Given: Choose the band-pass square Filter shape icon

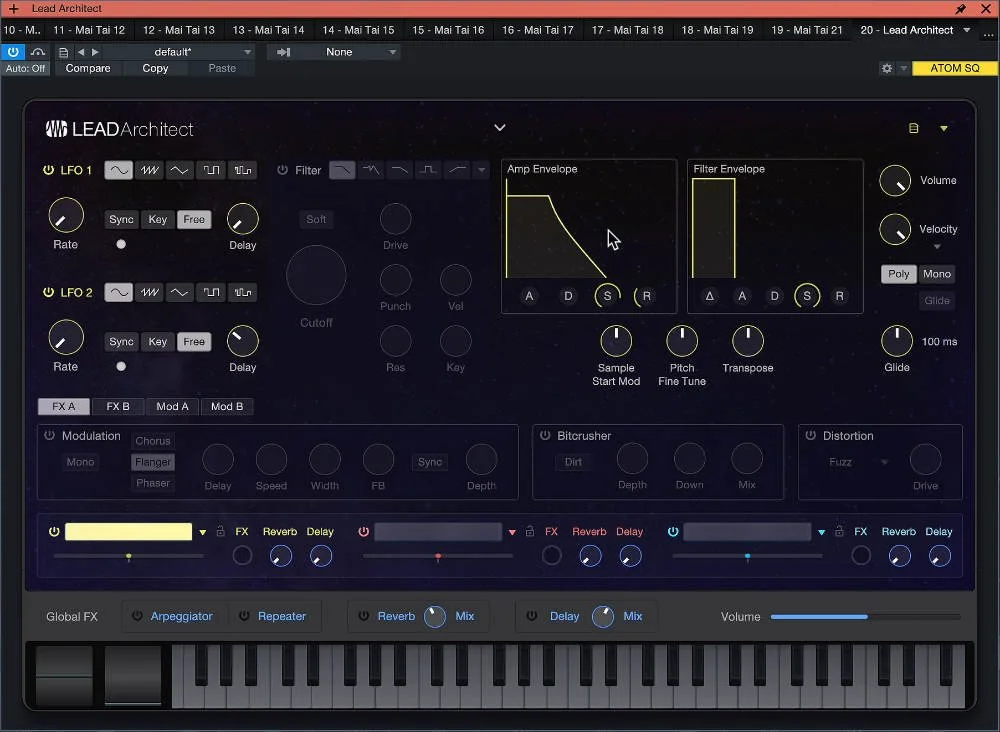Looking at the screenshot, I should point(428,170).
